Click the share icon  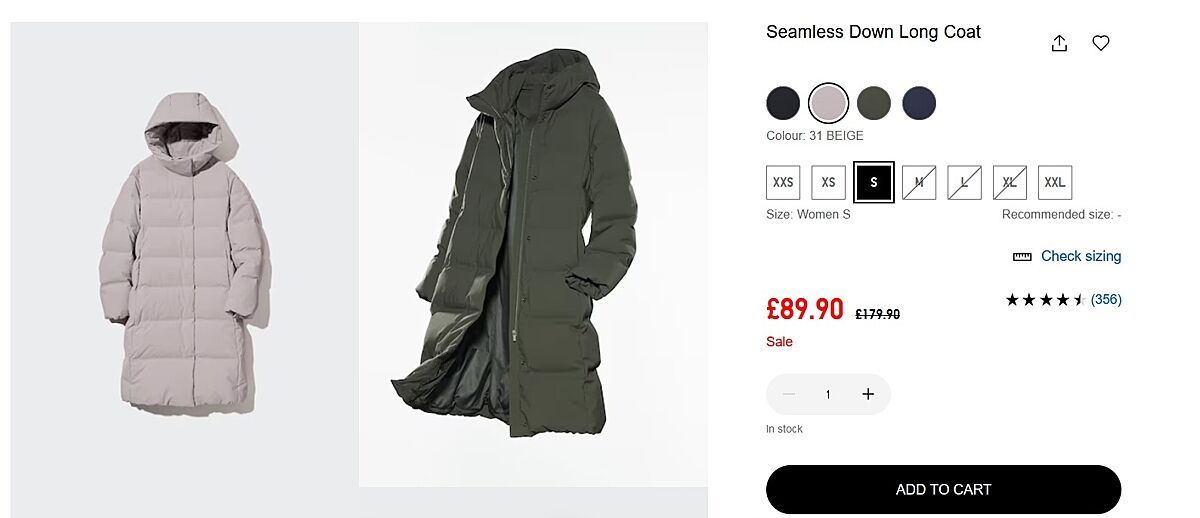[x=1059, y=43]
